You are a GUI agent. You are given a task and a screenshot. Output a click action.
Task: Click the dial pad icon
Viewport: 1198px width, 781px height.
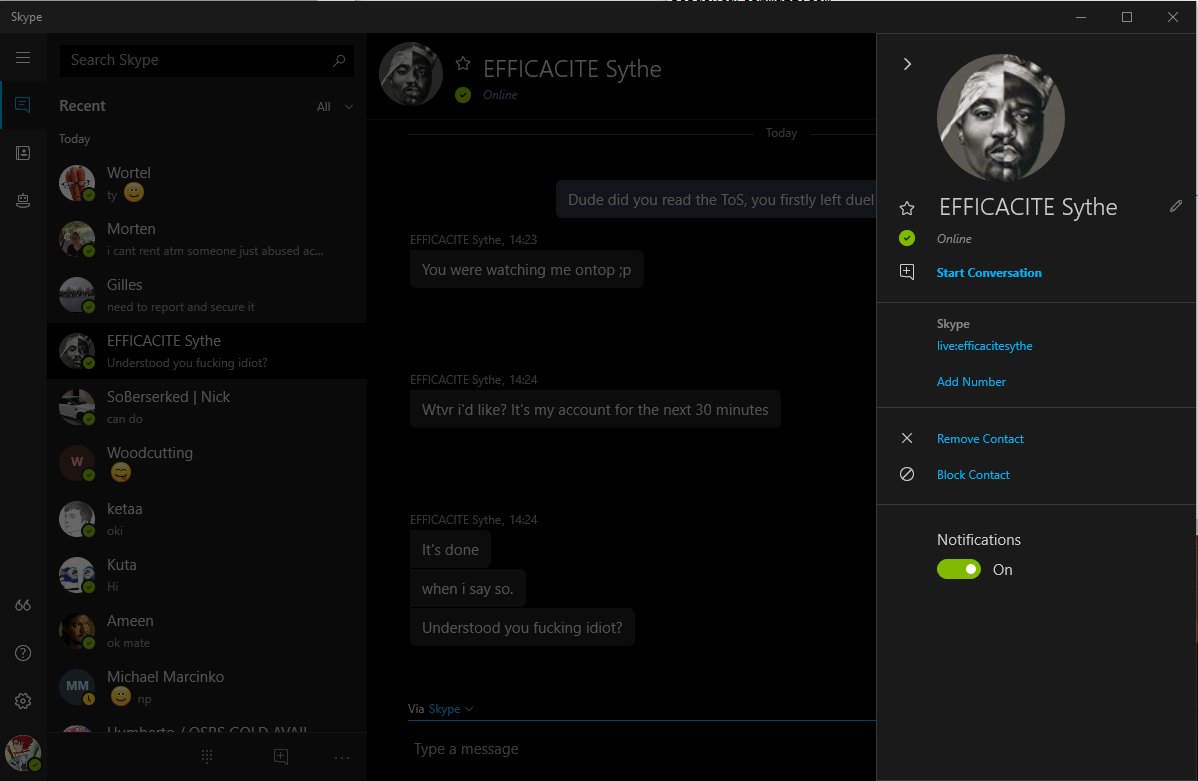tap(207, 757)
